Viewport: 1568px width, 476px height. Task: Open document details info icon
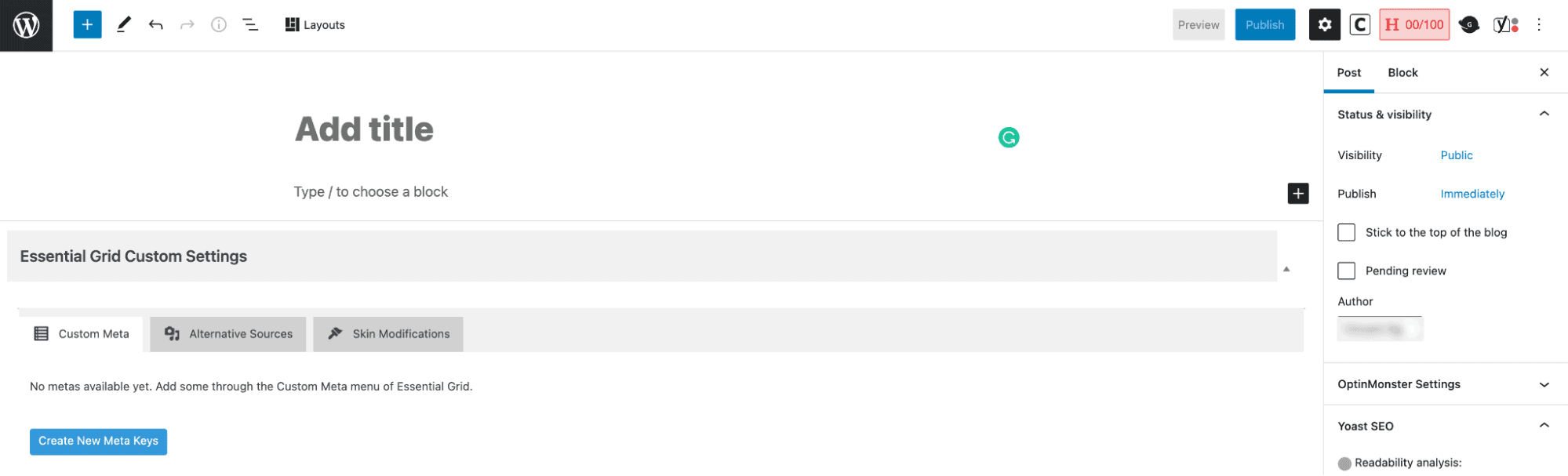tap(219, 25)
